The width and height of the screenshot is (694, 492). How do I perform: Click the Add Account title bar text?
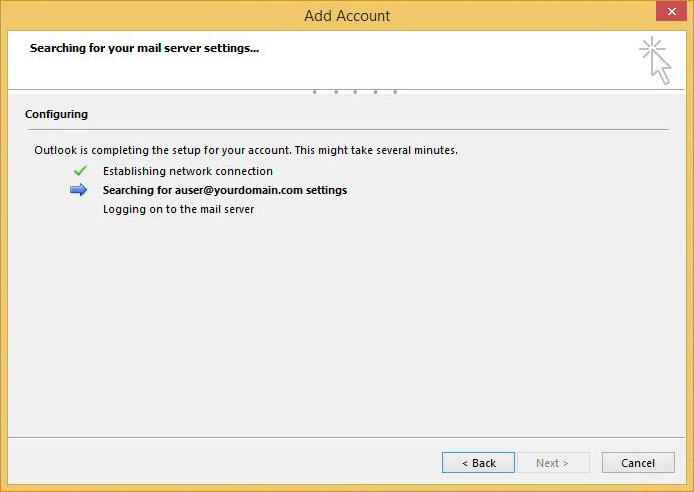(x=347, y=15)
